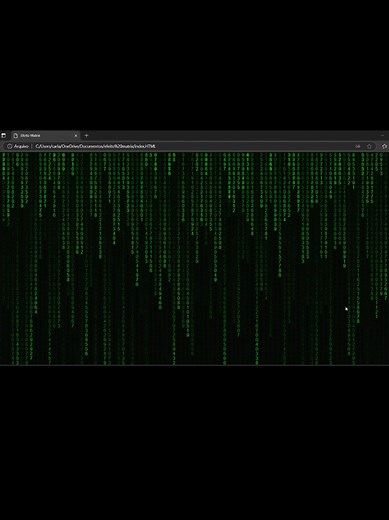The width and height of the screenshot is (389, 520).
Task: Select the Efeito Matrix browser tab
Action: [46, 135]
